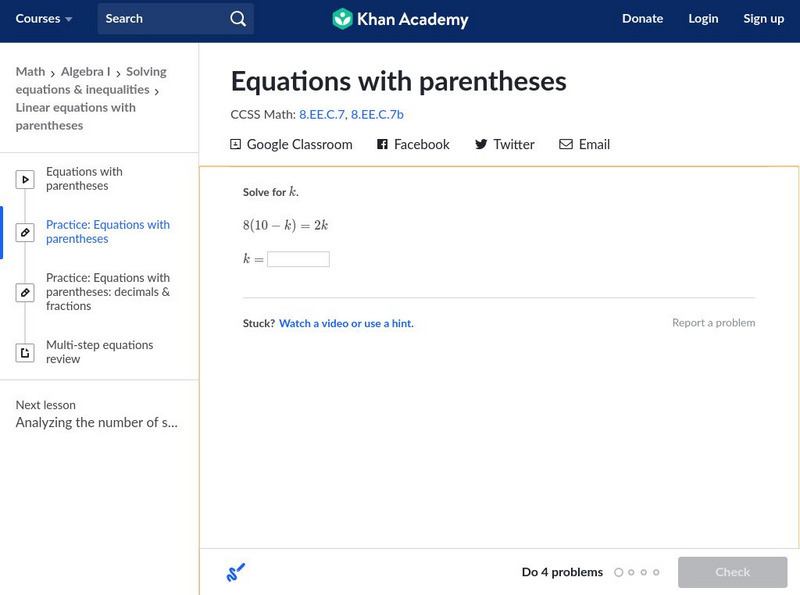Open the scratchpad pen icon
The width and height of the screenshot is (800, 595).
click(237, 572)
